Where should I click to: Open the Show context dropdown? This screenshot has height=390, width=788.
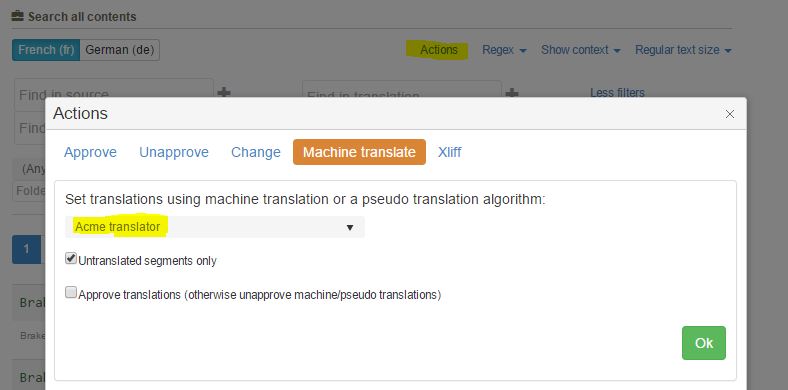(x=580, y=50)
